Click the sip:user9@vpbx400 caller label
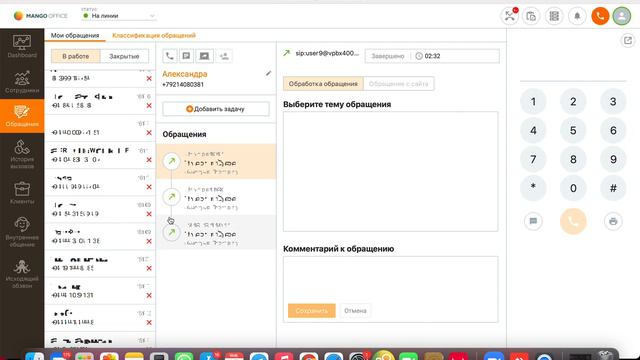Image resolution: width=640 pixels, height=360 pixels. [327, 53]
